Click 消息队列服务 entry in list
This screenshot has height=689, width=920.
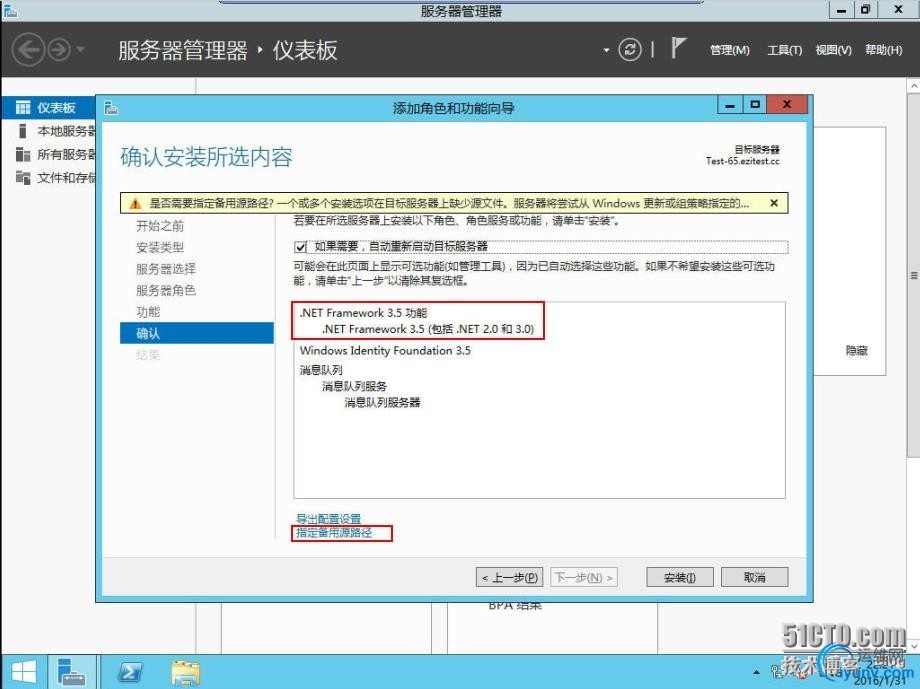coord(354,386)
